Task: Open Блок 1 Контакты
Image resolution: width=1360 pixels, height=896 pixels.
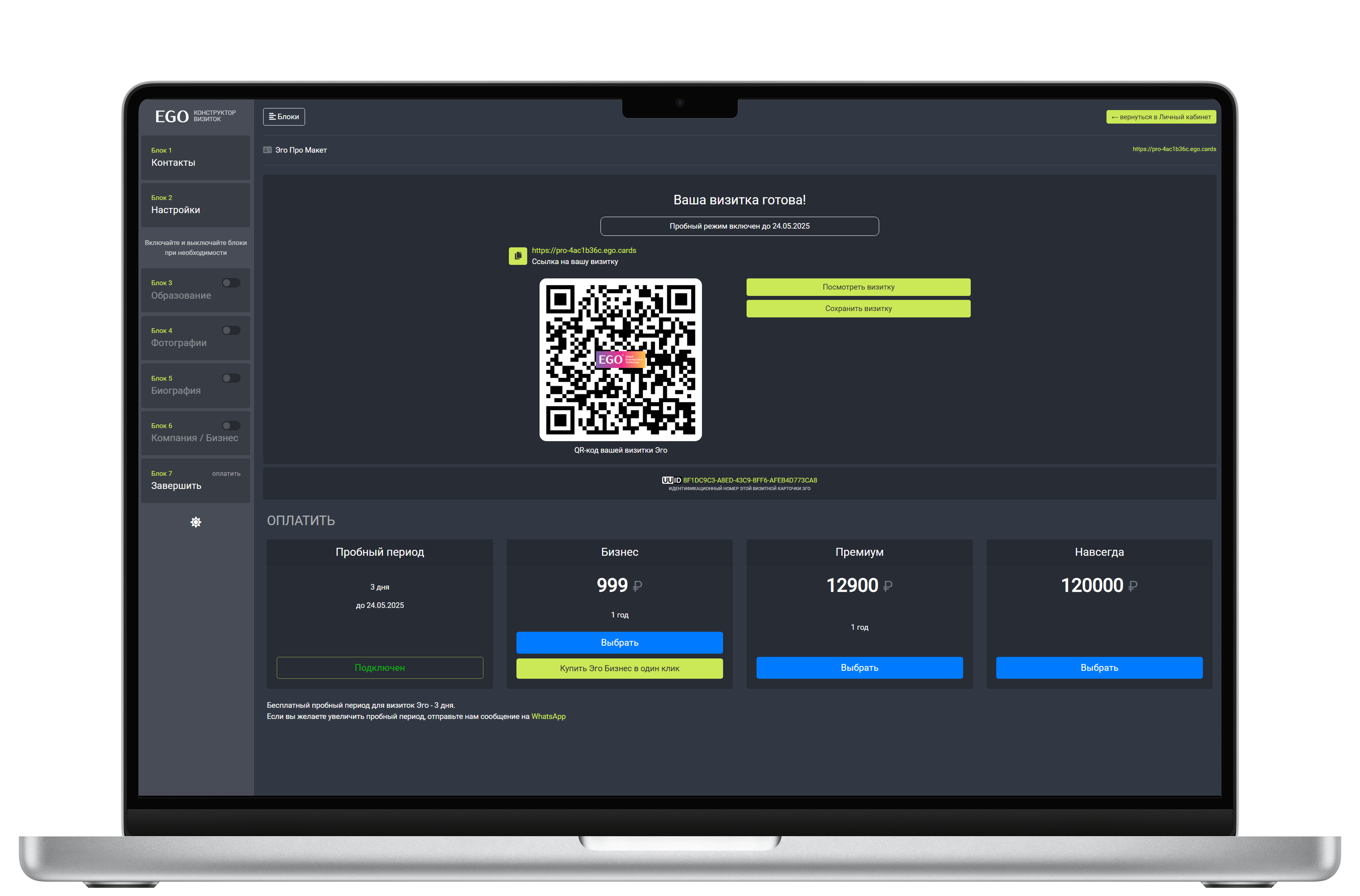Action: coord(196,157)
